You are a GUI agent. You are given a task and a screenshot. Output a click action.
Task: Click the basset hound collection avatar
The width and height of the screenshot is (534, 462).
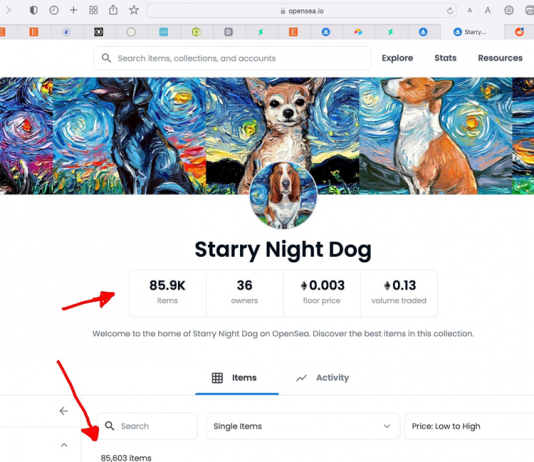point(283,195)
